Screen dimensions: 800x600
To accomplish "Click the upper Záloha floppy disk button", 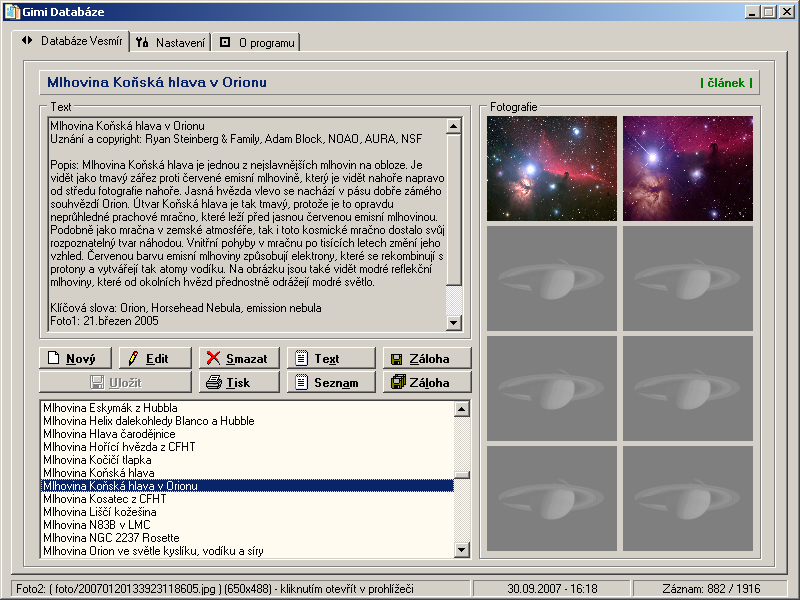I will (420, 358).
